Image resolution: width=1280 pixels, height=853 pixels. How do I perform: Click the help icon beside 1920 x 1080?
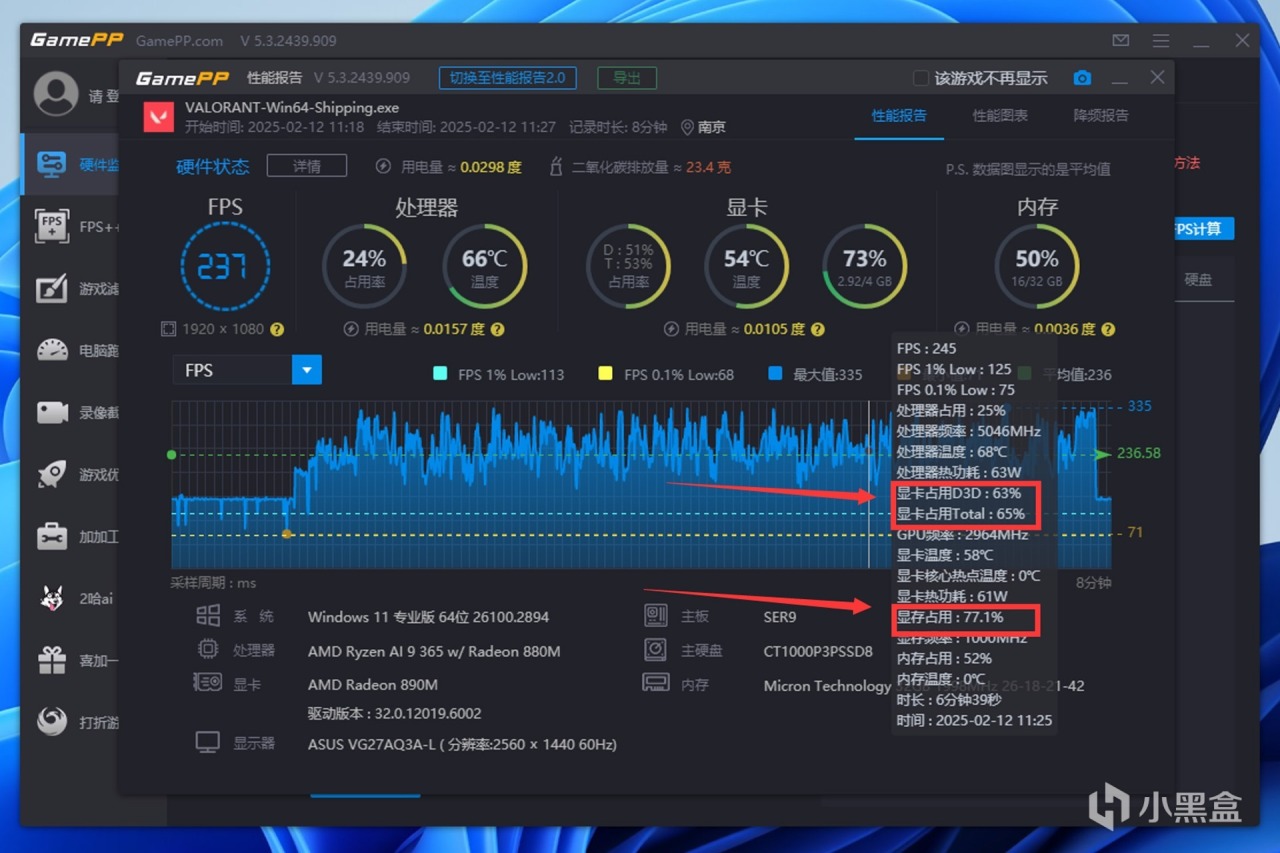[x=277, y=329]
